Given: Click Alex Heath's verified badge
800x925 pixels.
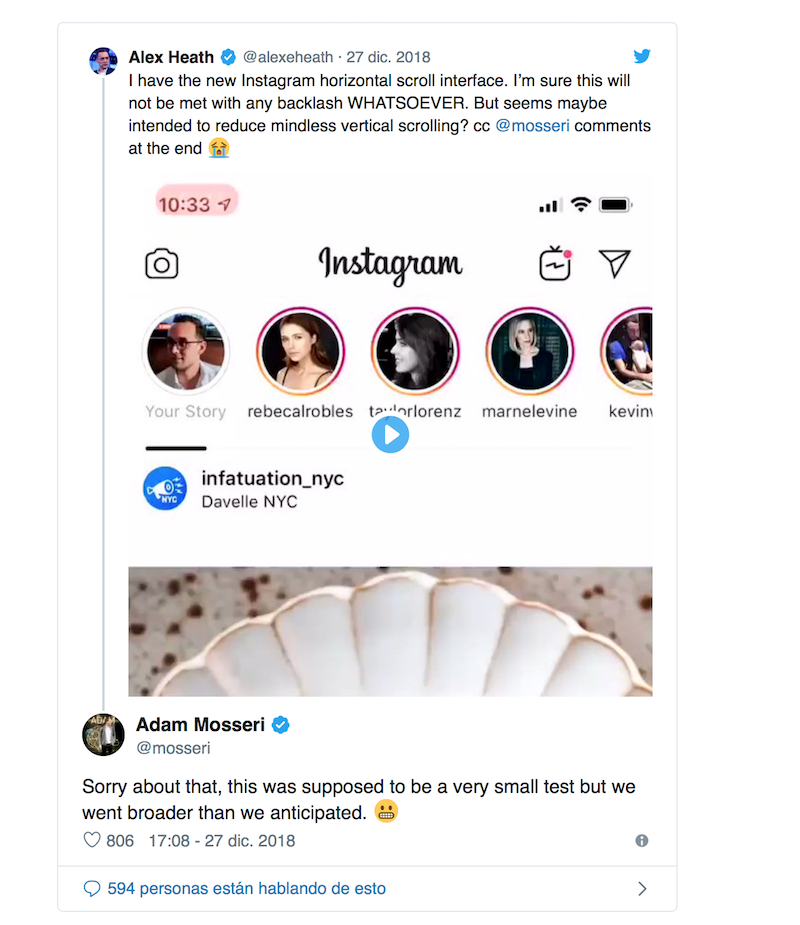Looking at the screenshot, I should (x=228, y=57).
